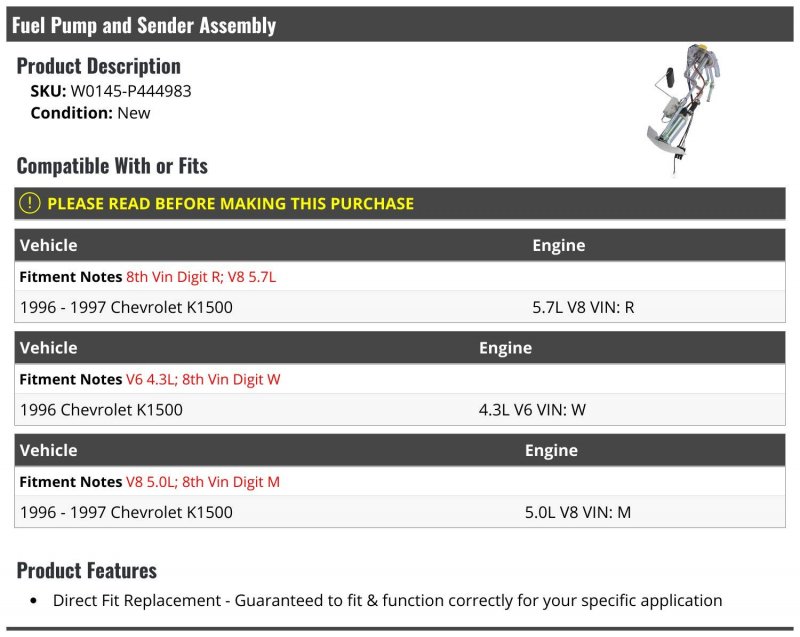Click the Compatible With or Fits heading

(112, 166)
